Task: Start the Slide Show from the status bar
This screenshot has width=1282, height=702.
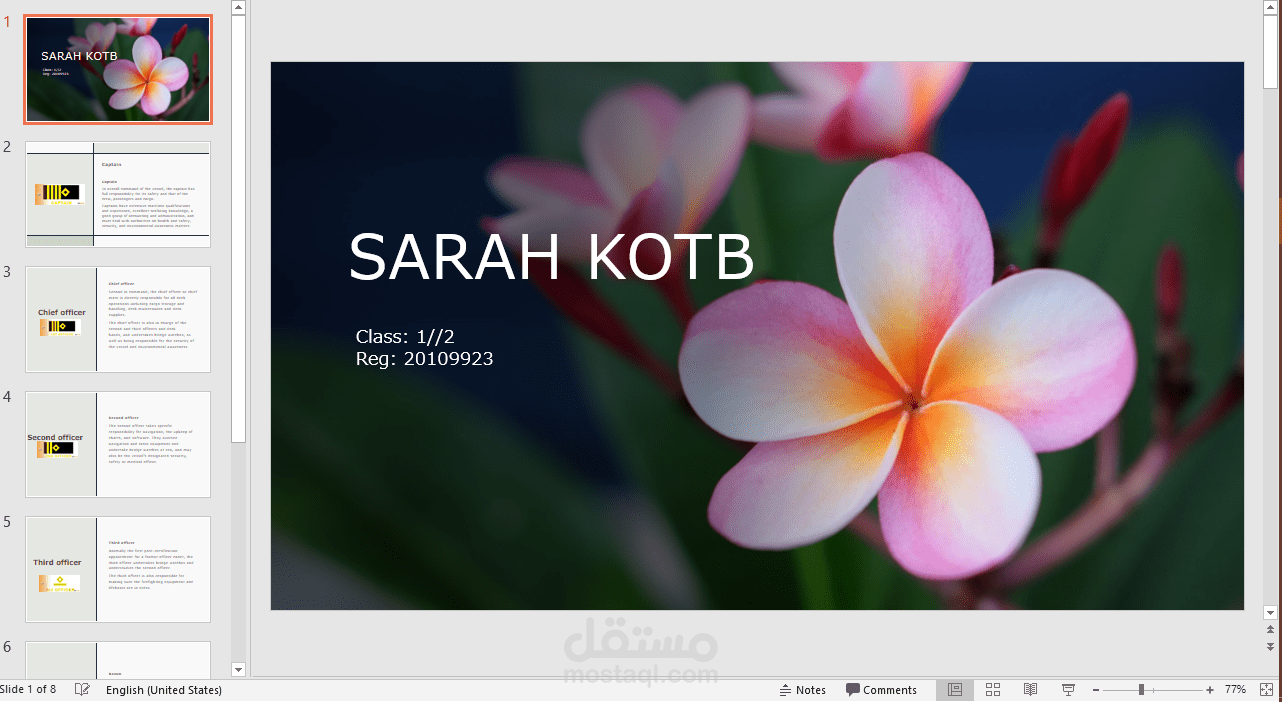Action: 1068,690
